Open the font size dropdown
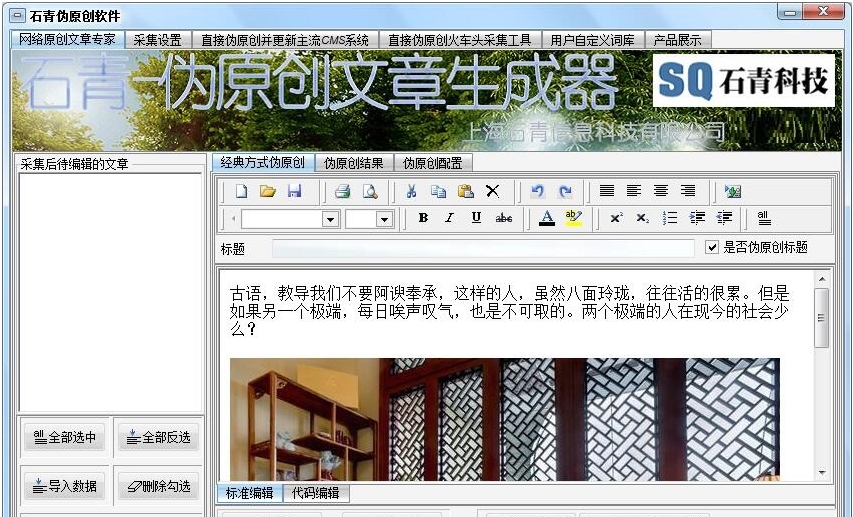Screen dimensions: 853x517 384,219
